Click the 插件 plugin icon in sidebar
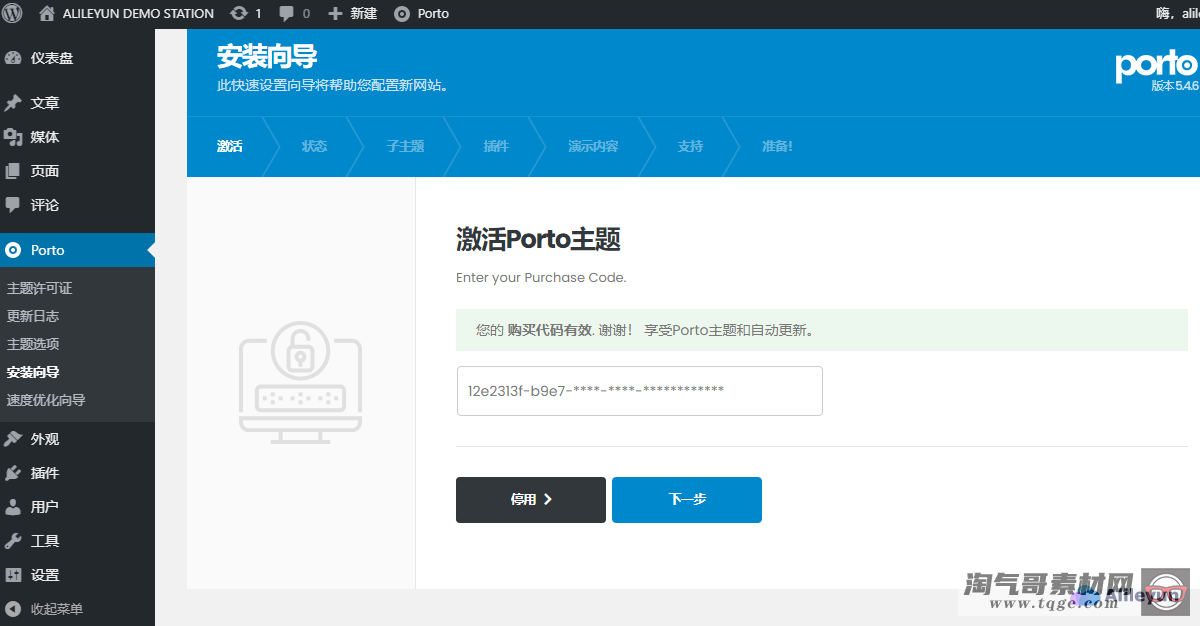 pyautogui.click(x=13, y=473)
